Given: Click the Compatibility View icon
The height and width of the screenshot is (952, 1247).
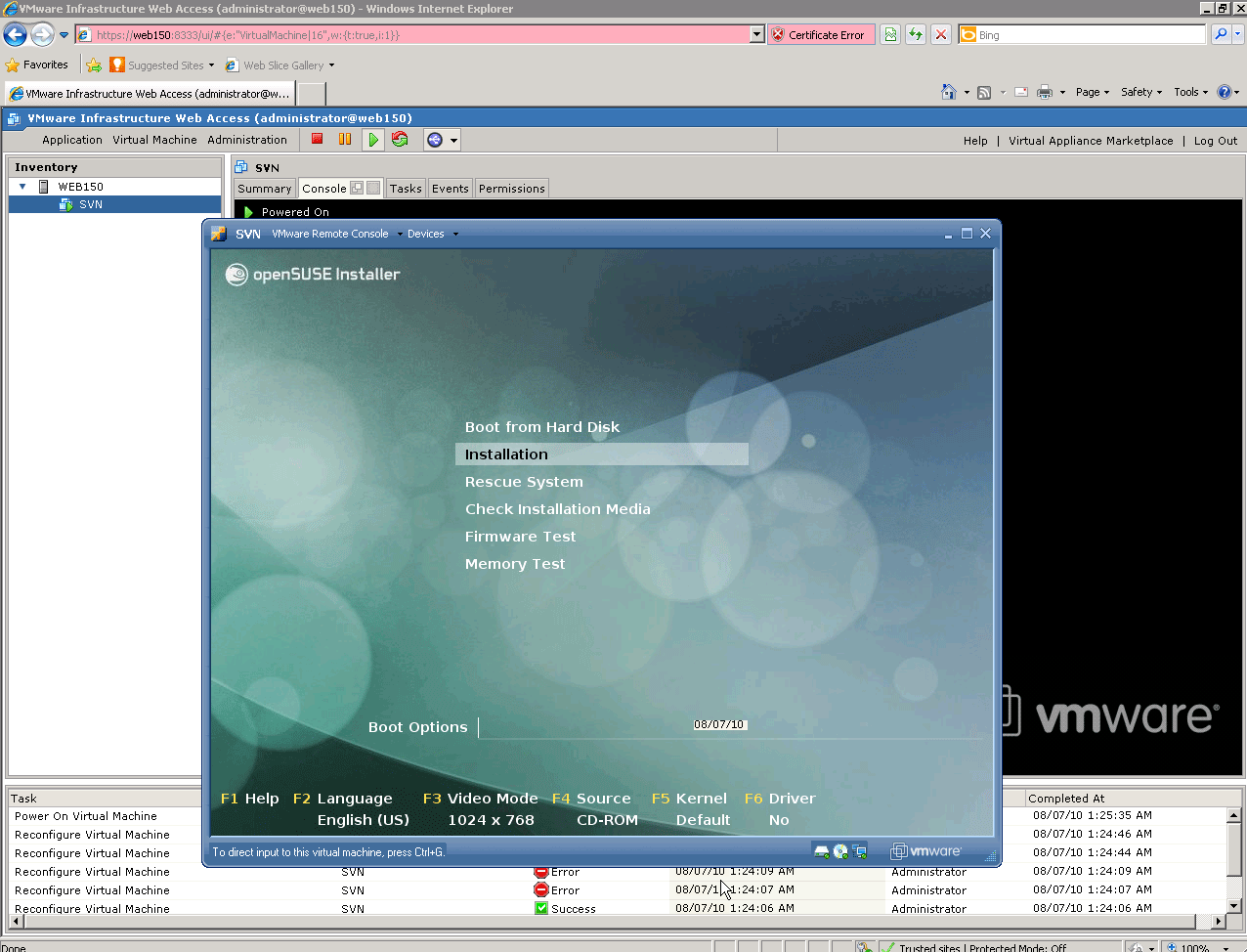Looking at the screenshot, I should pyautogui.click(x=890, y=35).
